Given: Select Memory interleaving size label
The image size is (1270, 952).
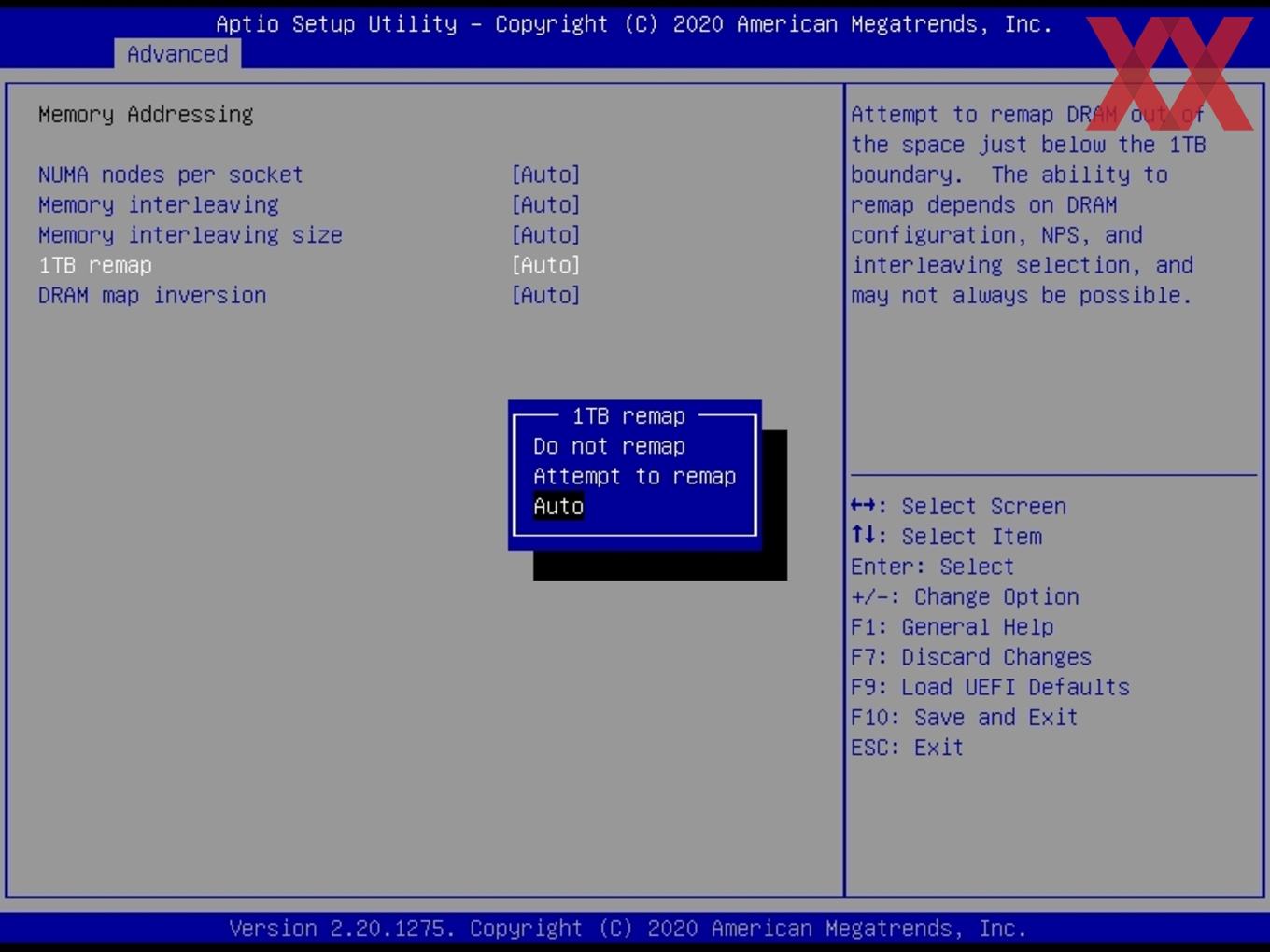Looking at the screenshot, I should pyautogui.click(x=190, y=235).
